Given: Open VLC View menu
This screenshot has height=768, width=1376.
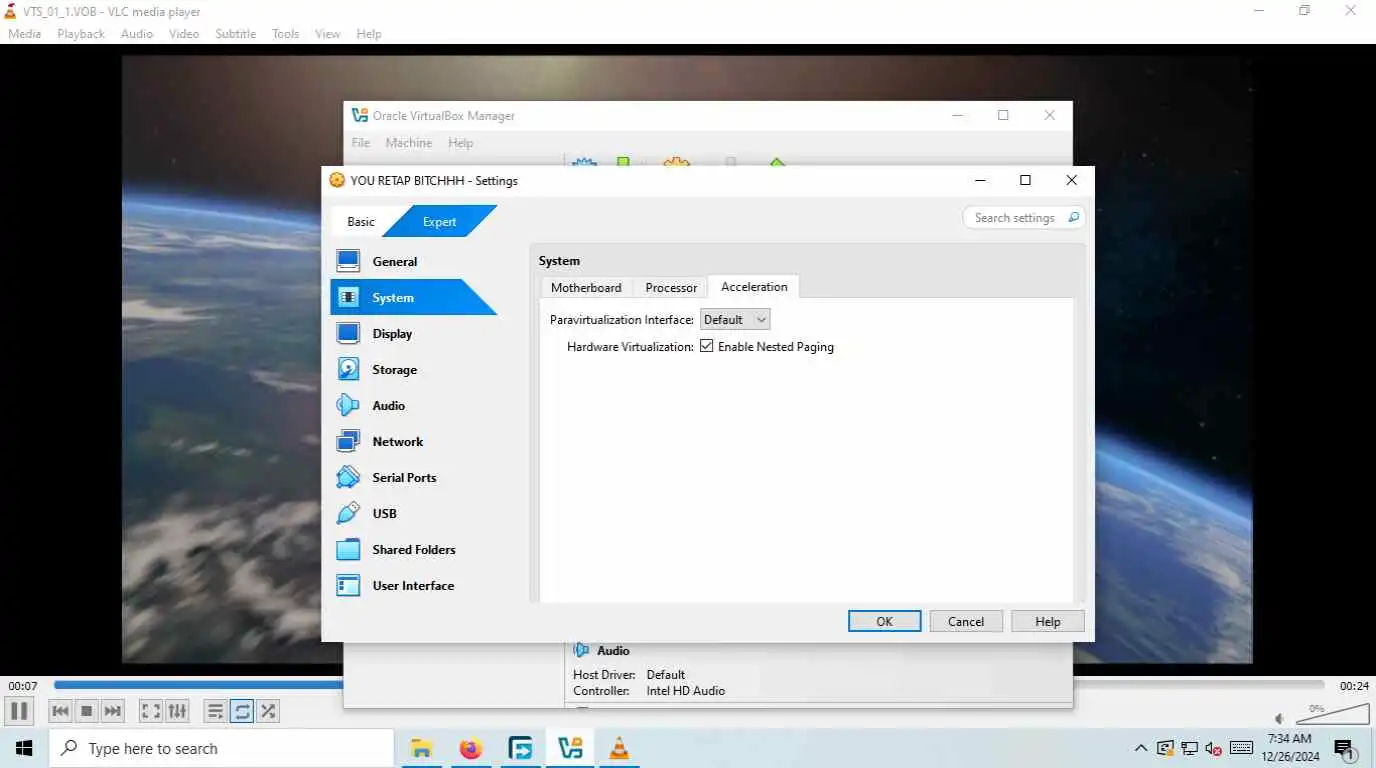Looking at the screenshot, I should (328, 34).
